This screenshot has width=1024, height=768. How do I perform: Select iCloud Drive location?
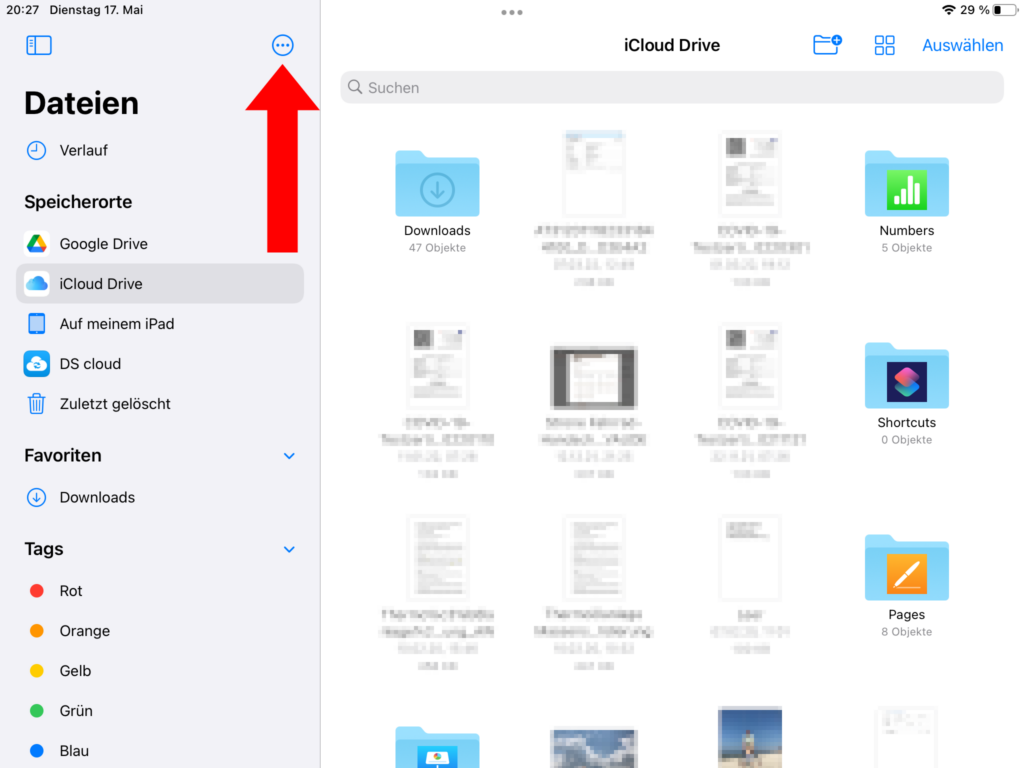click(x=160, y=283)
